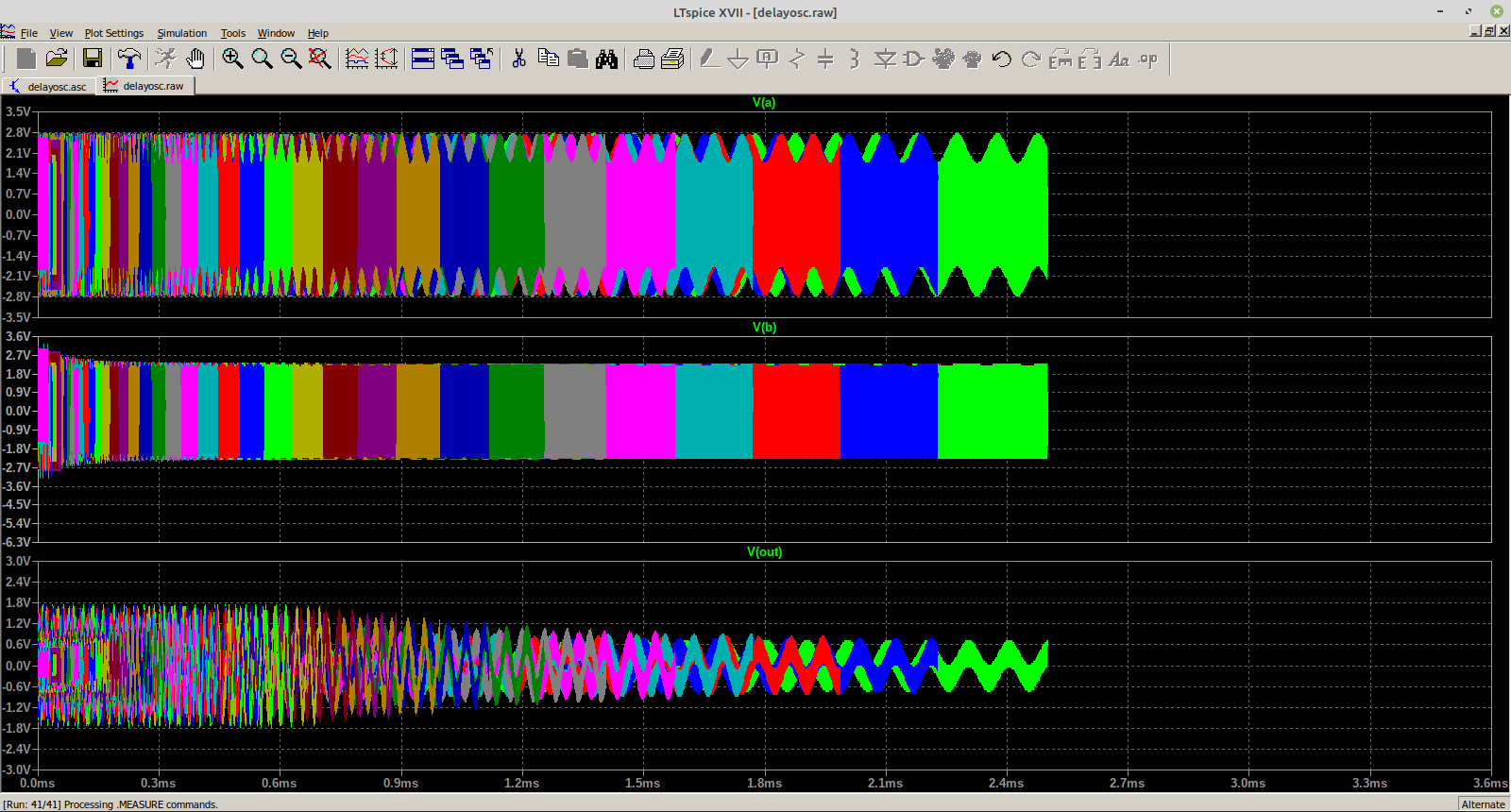Click the 3.5V axis label of V(a)
1511x812 pixels.
pos(18,111)
